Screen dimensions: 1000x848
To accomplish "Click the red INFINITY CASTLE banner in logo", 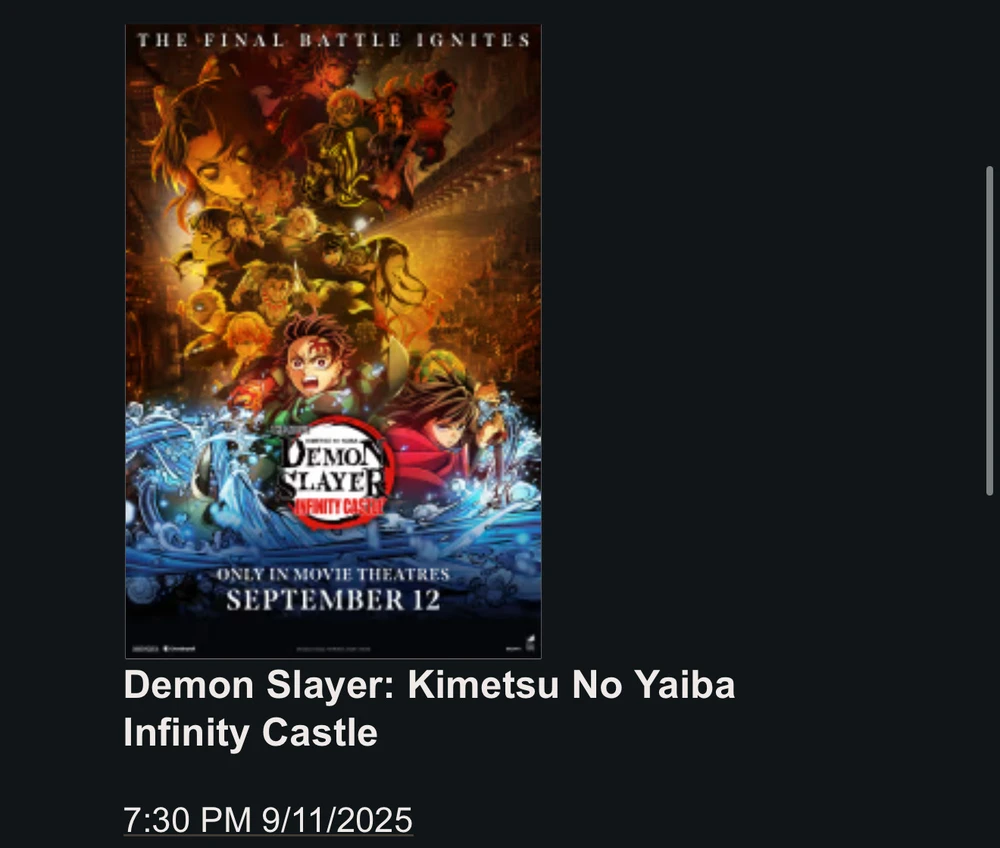I will (338, 506).
